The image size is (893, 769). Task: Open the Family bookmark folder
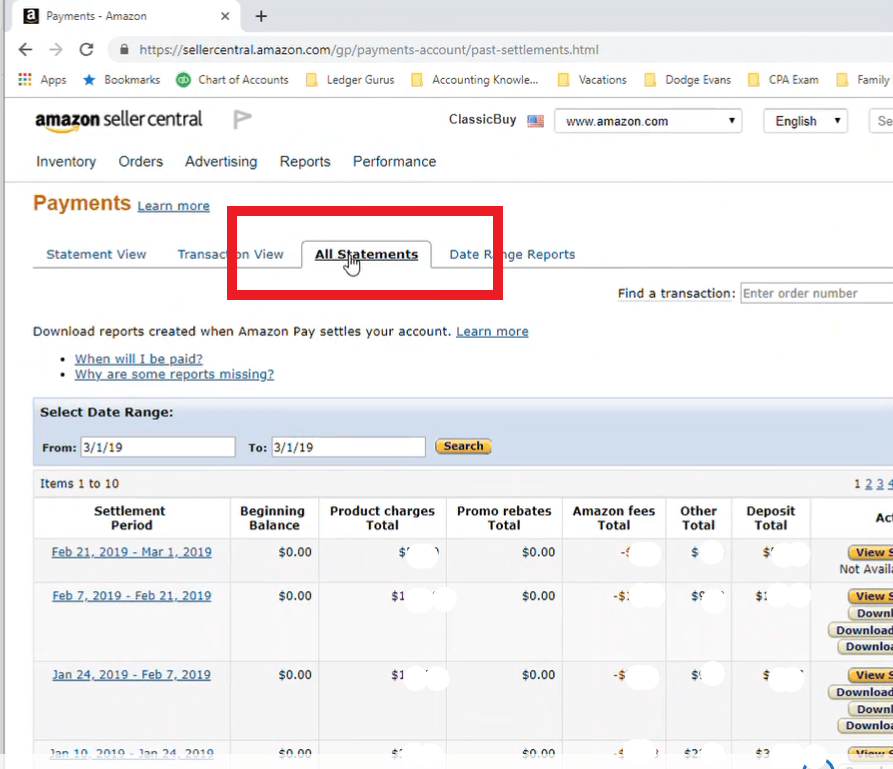pyautogui.click(x=863, y=80)
